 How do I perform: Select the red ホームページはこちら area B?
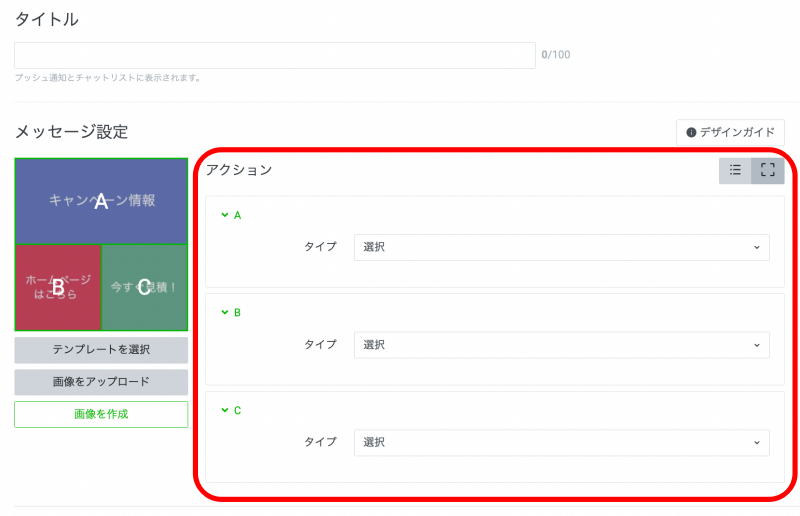point(58,288)
